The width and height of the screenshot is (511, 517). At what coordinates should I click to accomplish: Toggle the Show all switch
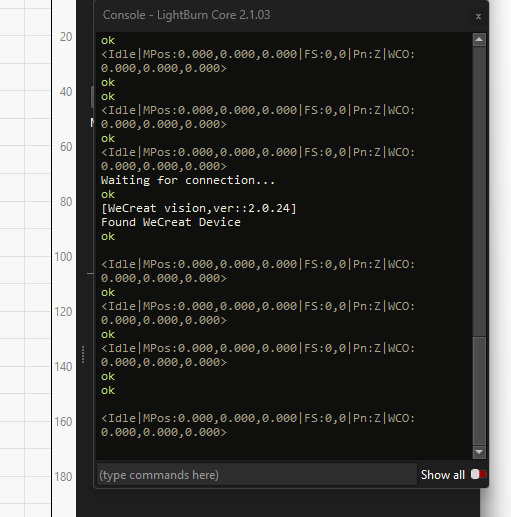coord(478,474)
